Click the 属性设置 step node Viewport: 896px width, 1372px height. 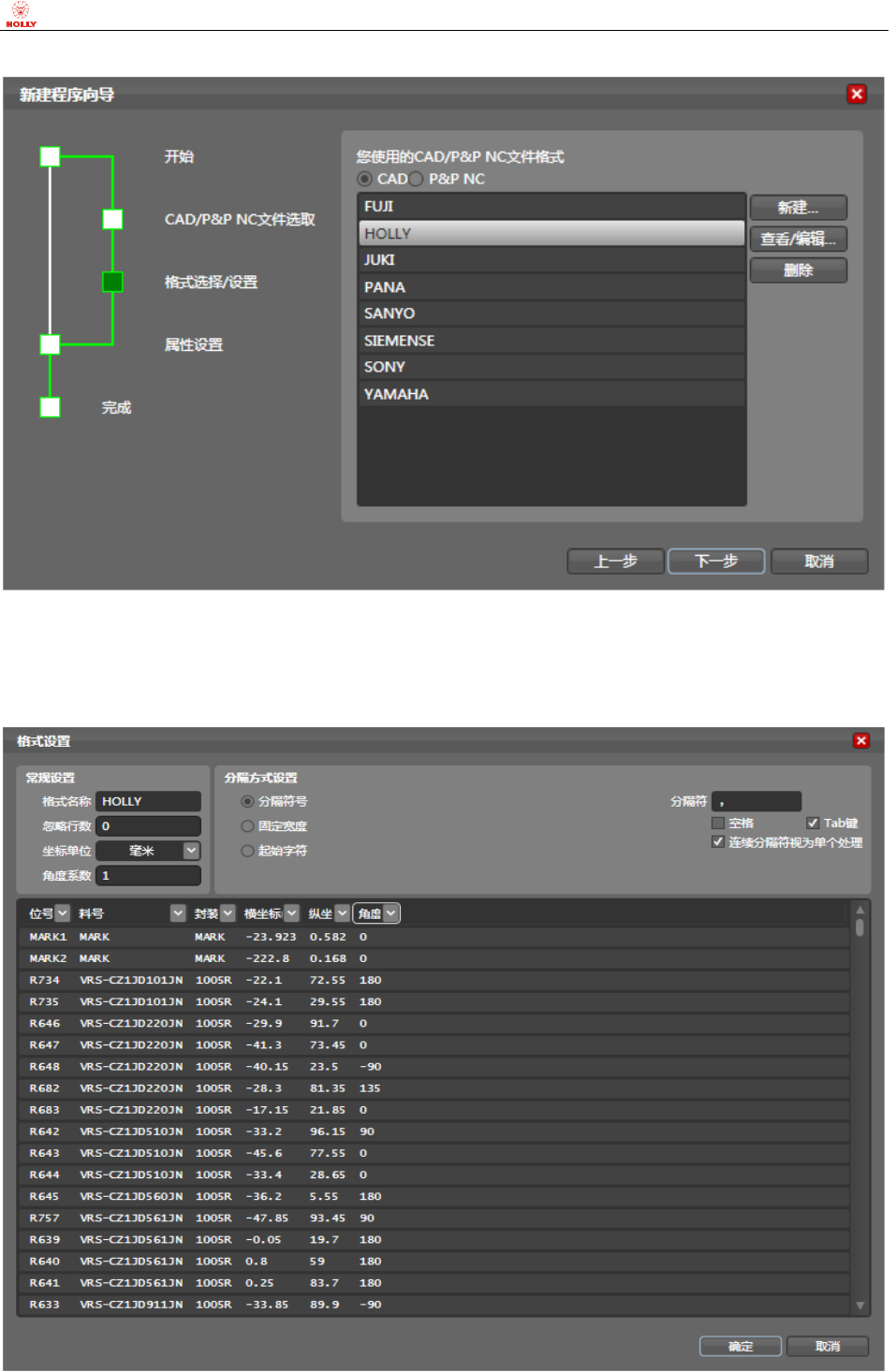[x=50, y=344]
